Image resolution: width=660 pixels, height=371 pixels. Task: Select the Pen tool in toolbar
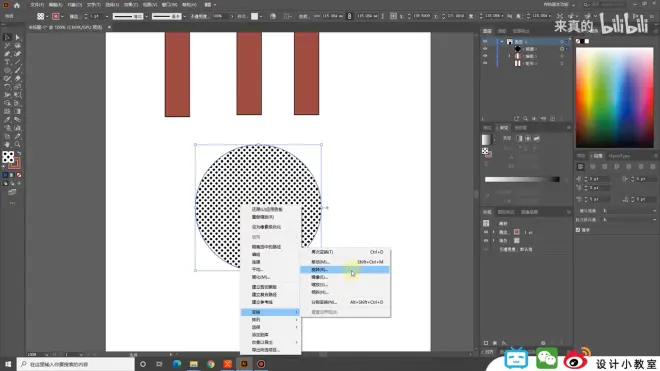click(x=7, y=54)
